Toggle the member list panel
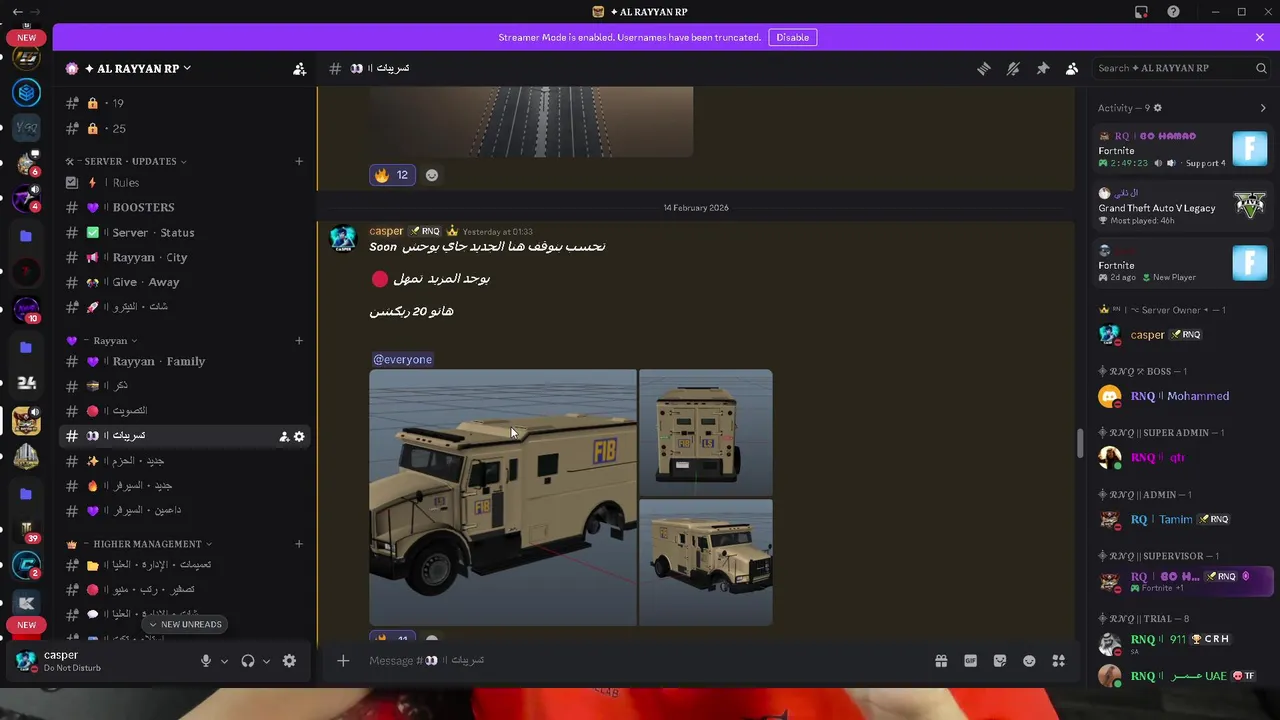This screenshot has width=1280, height=720. tap(1072, 68)
